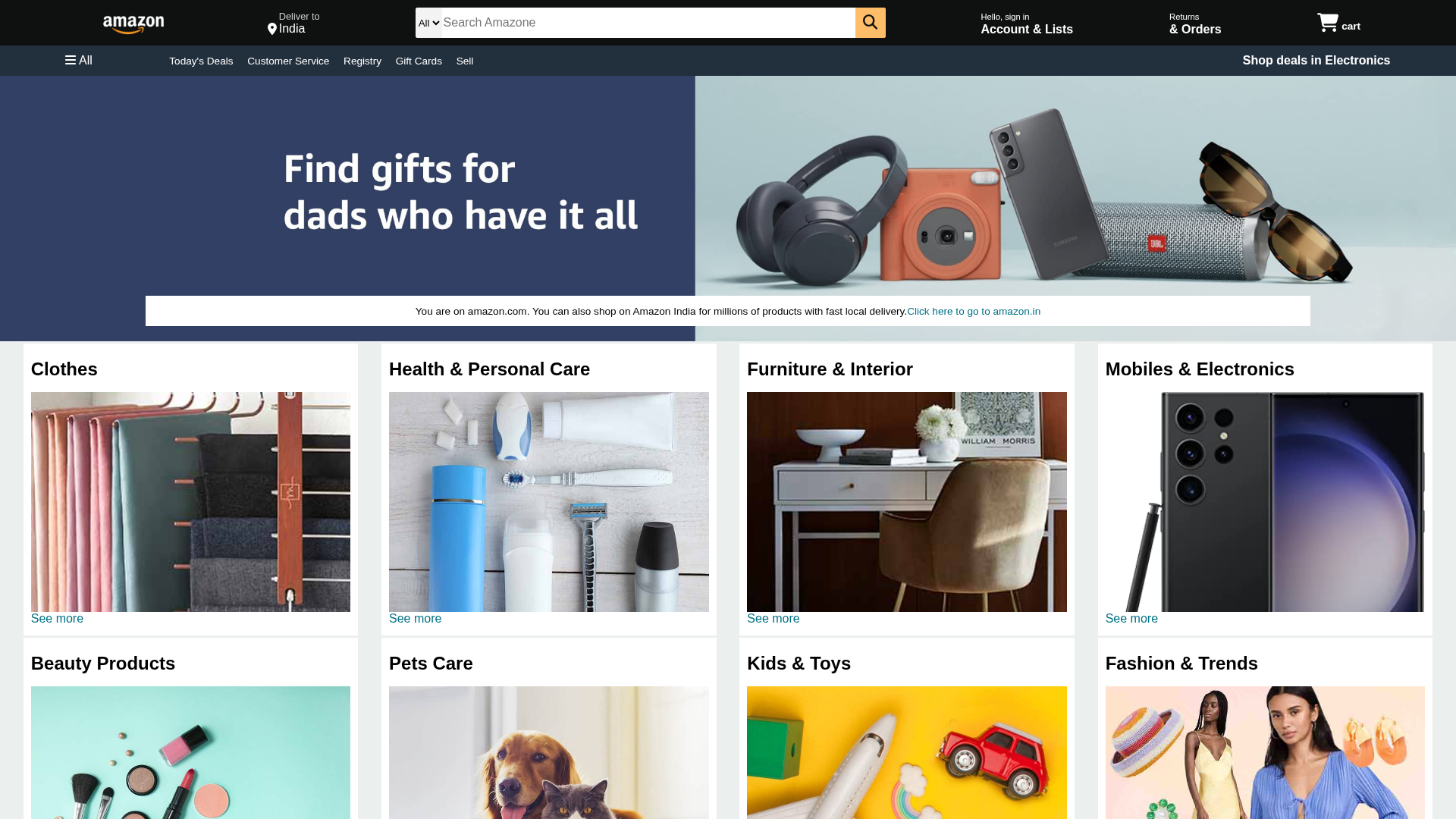1456x819 pixels.
Task: Open Customer Service menu item
Action: 288,61
